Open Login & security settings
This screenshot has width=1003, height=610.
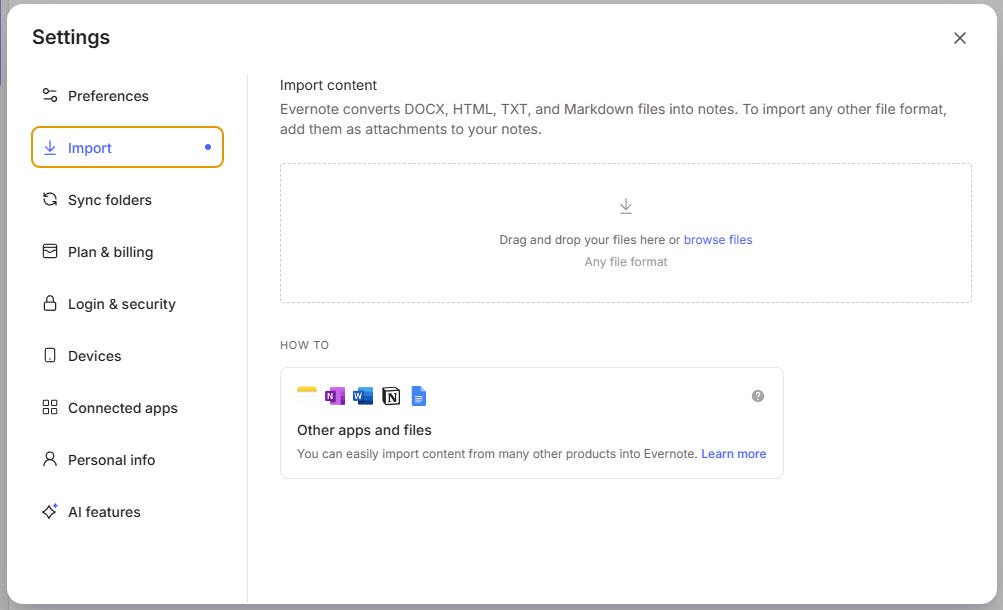(127, 303)
